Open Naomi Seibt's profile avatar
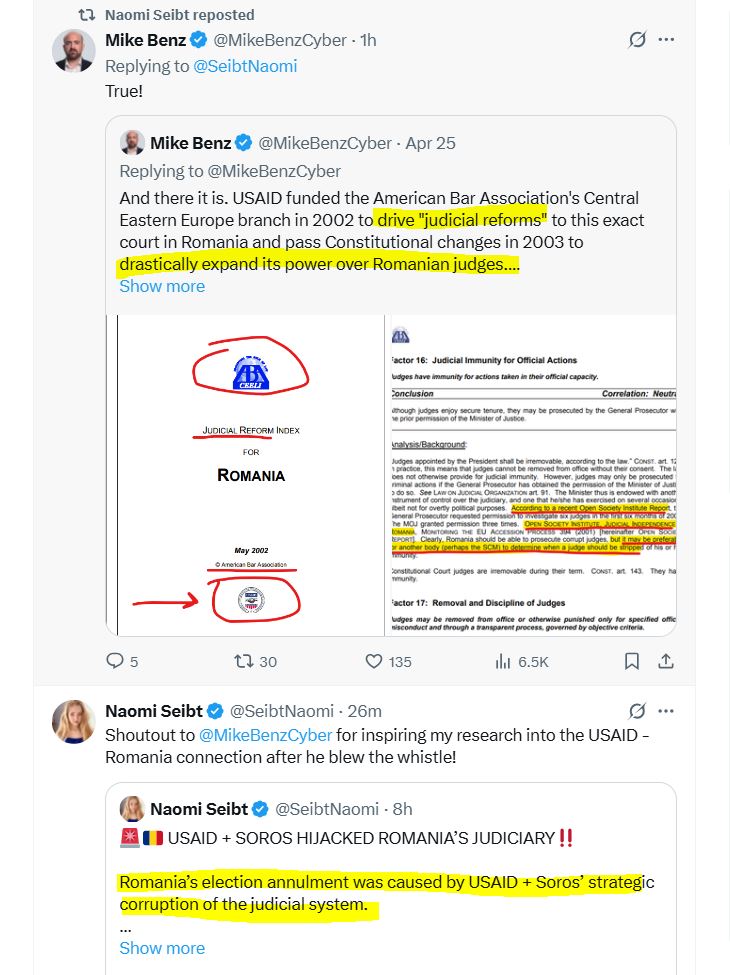This screenshot has width=730, height=975. pos(74,722)
